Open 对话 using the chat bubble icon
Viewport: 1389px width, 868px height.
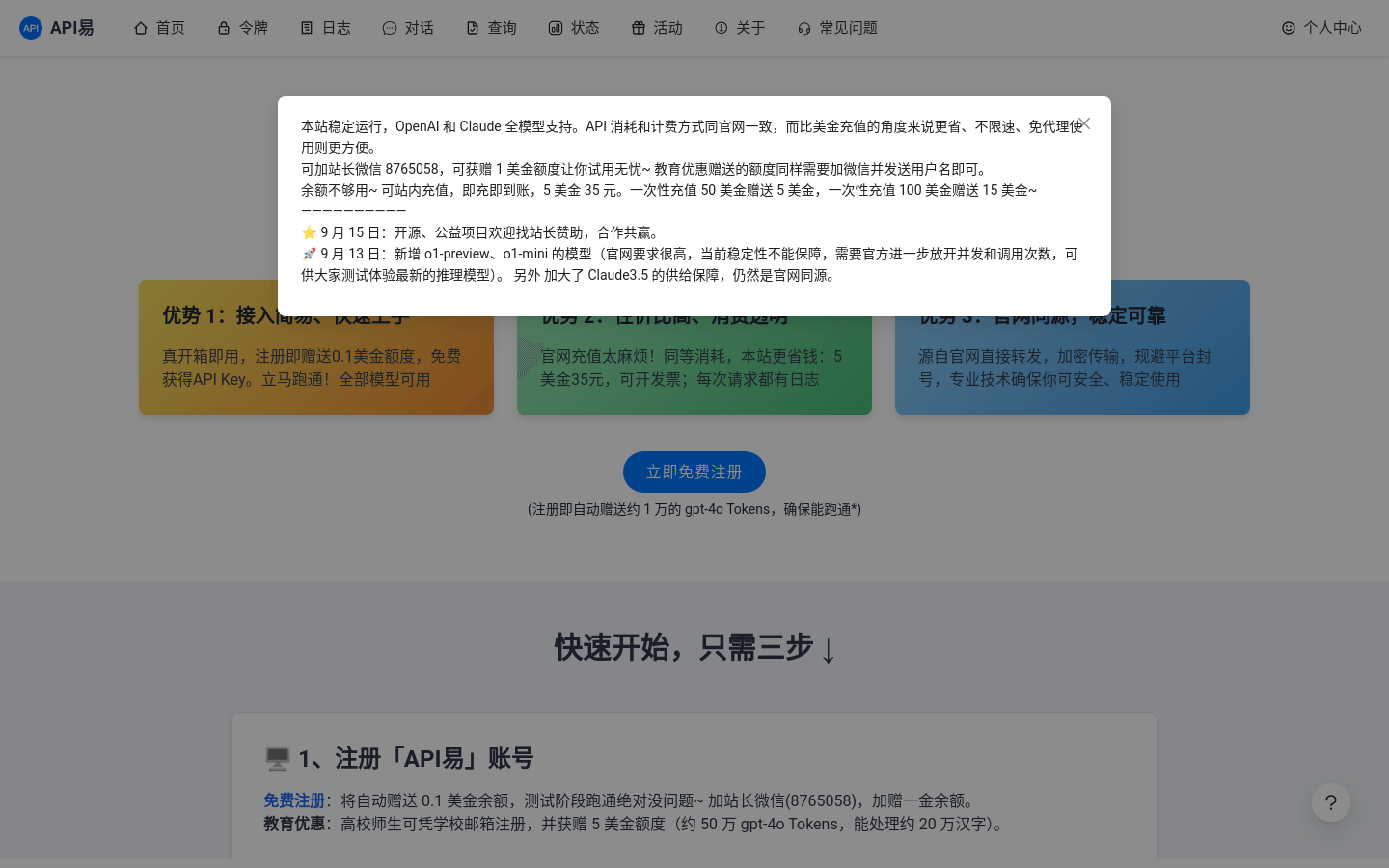390,28
